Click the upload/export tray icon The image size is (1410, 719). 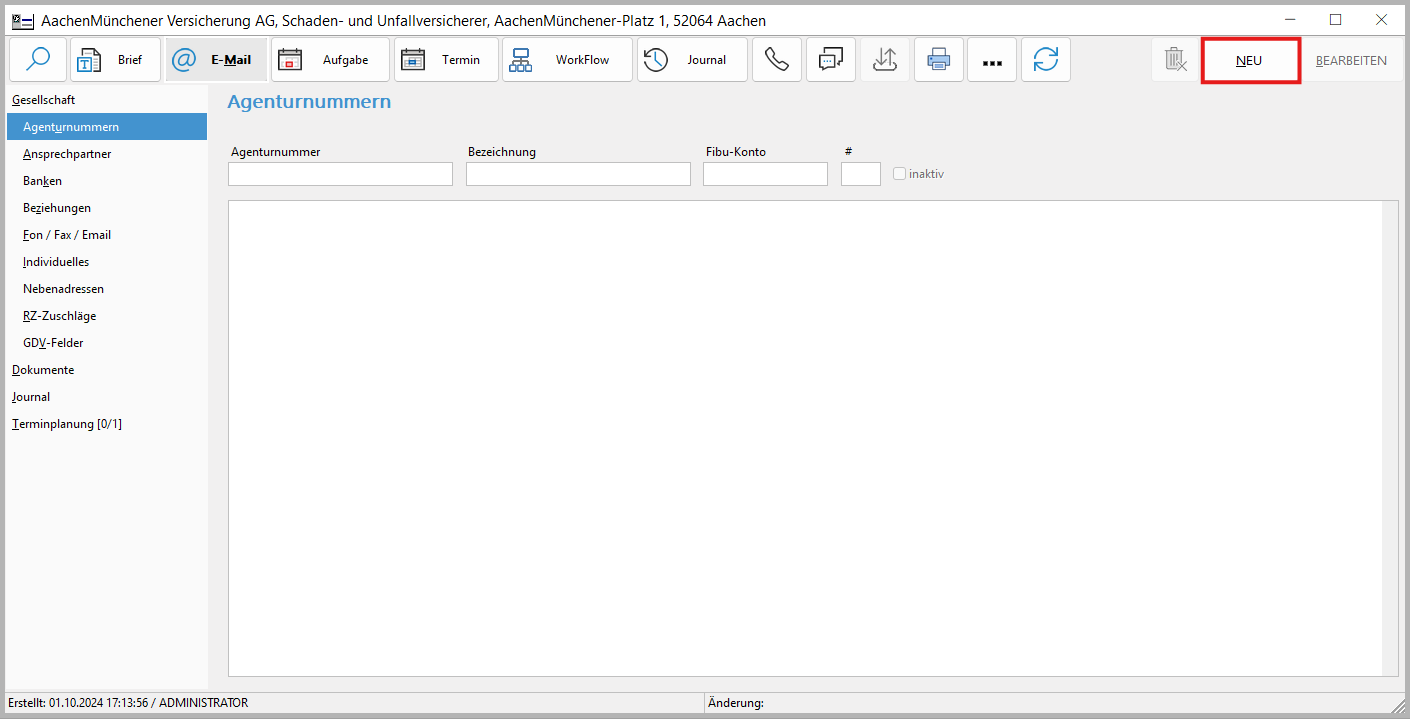tap(885, 60)
